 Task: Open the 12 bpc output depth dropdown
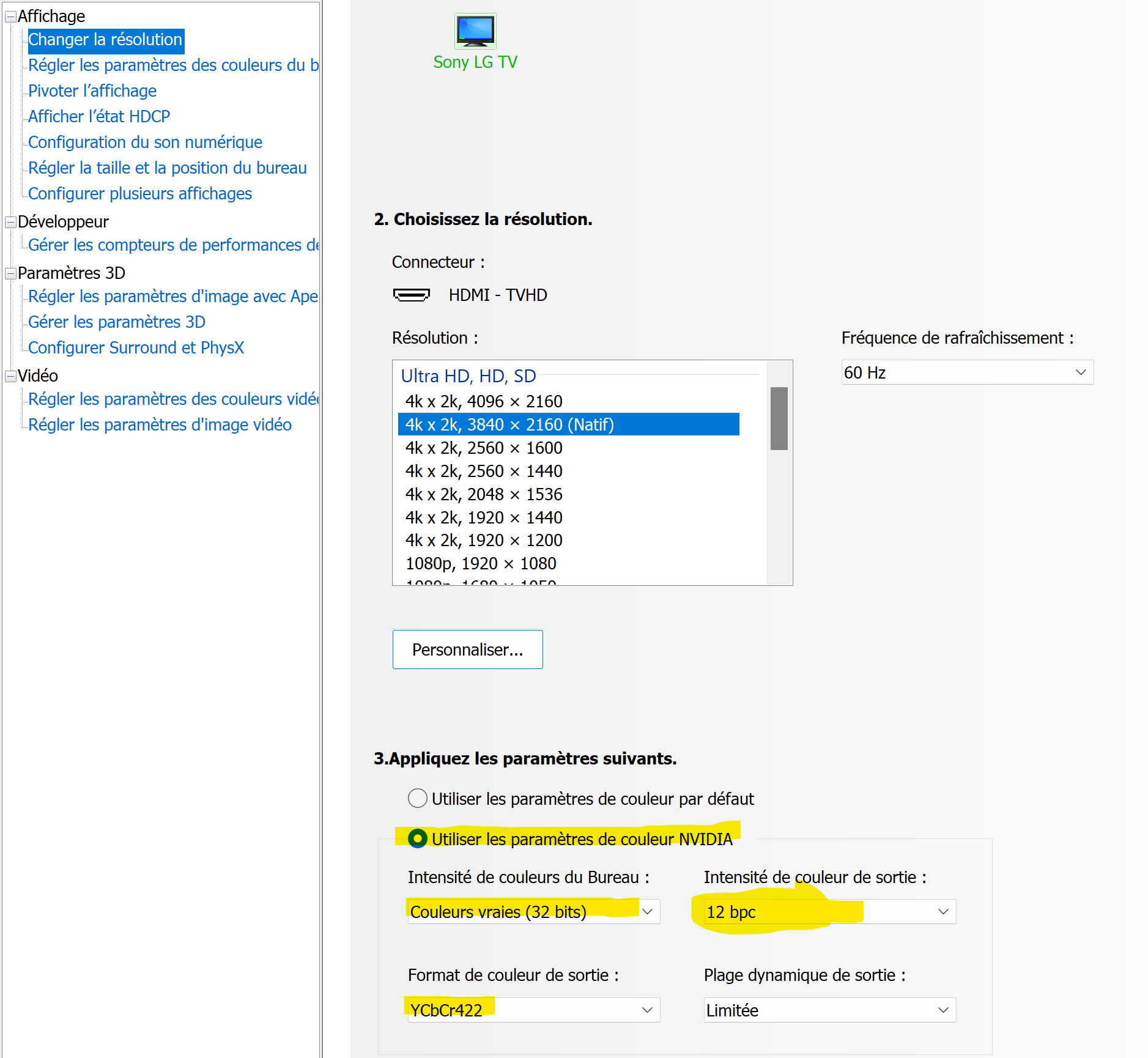[829, 912]
